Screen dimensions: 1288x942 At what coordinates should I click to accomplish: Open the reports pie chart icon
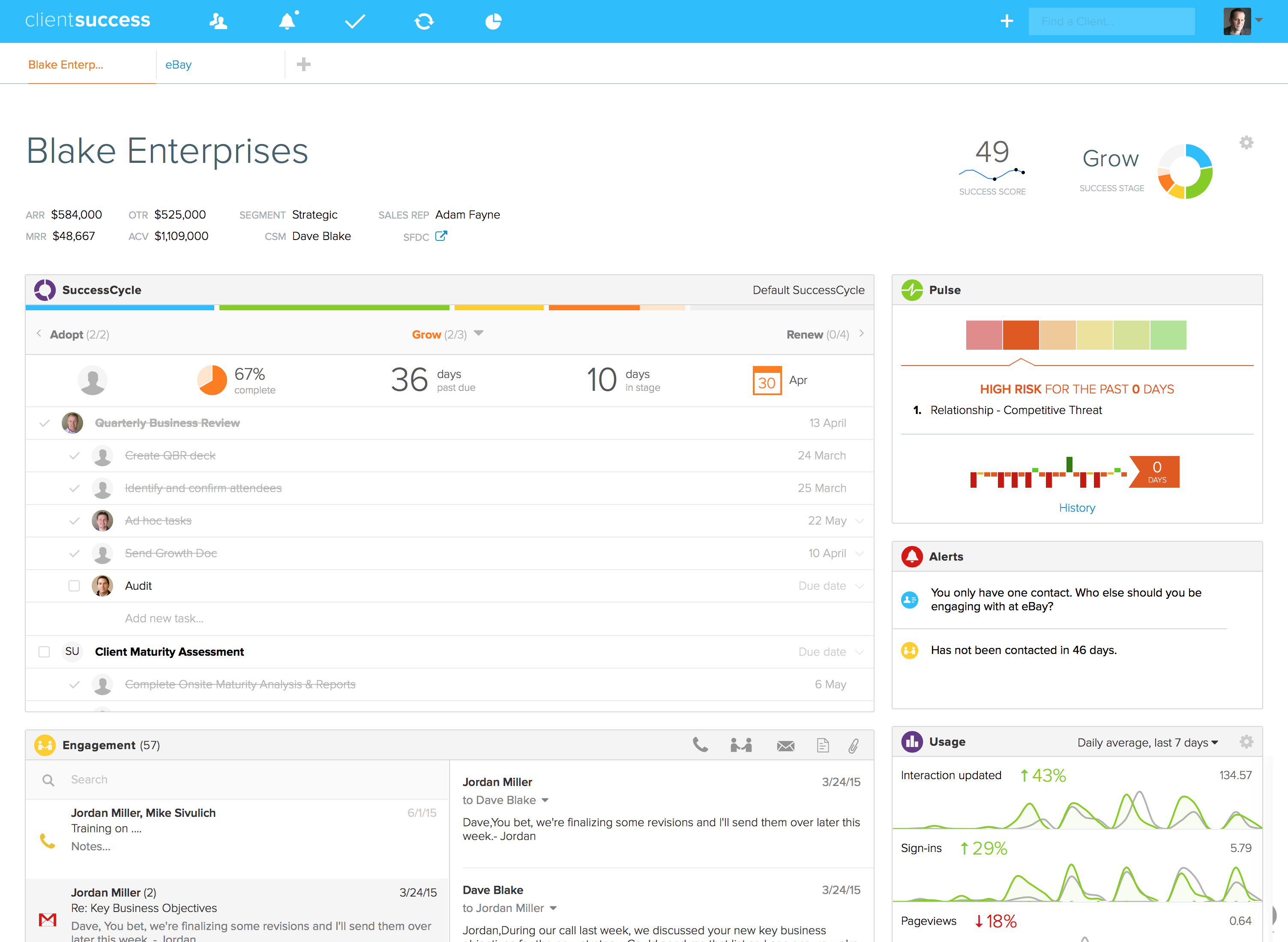click(x=493, y=22)
